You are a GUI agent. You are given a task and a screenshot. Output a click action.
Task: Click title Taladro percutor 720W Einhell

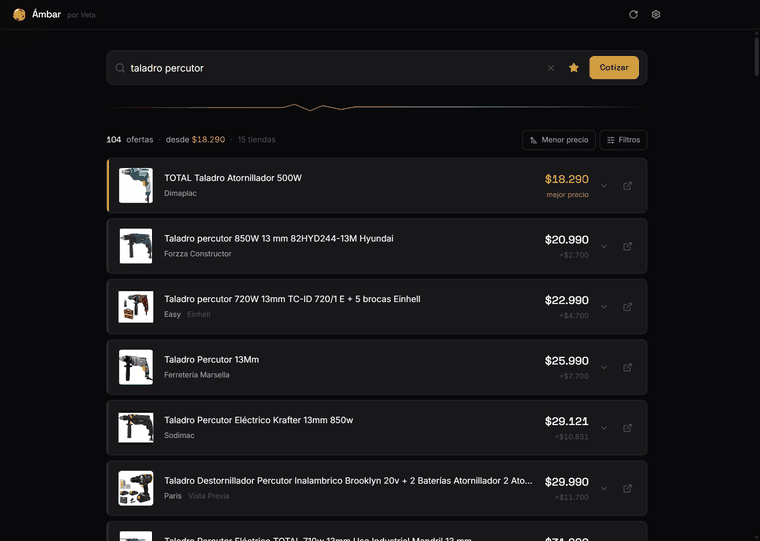tap(292, 299)
